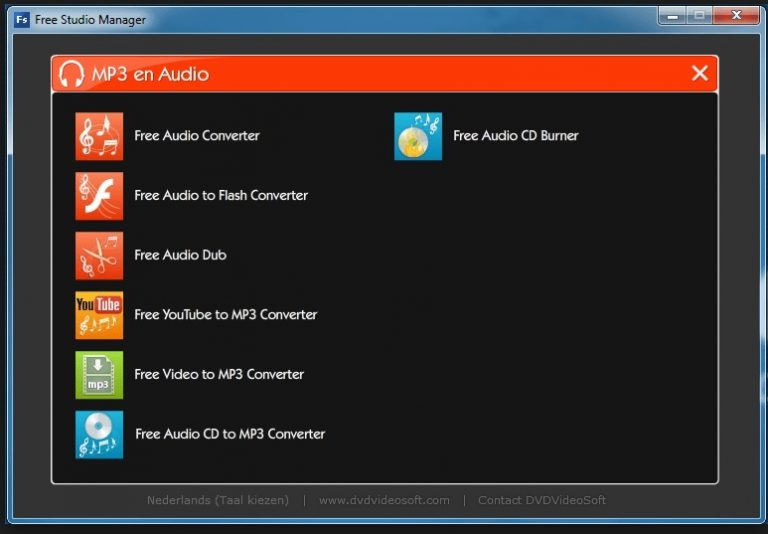Visit the www.dvdvideosoft.com link
Viewport: 768px width, 534px height.
click(384, 500)
